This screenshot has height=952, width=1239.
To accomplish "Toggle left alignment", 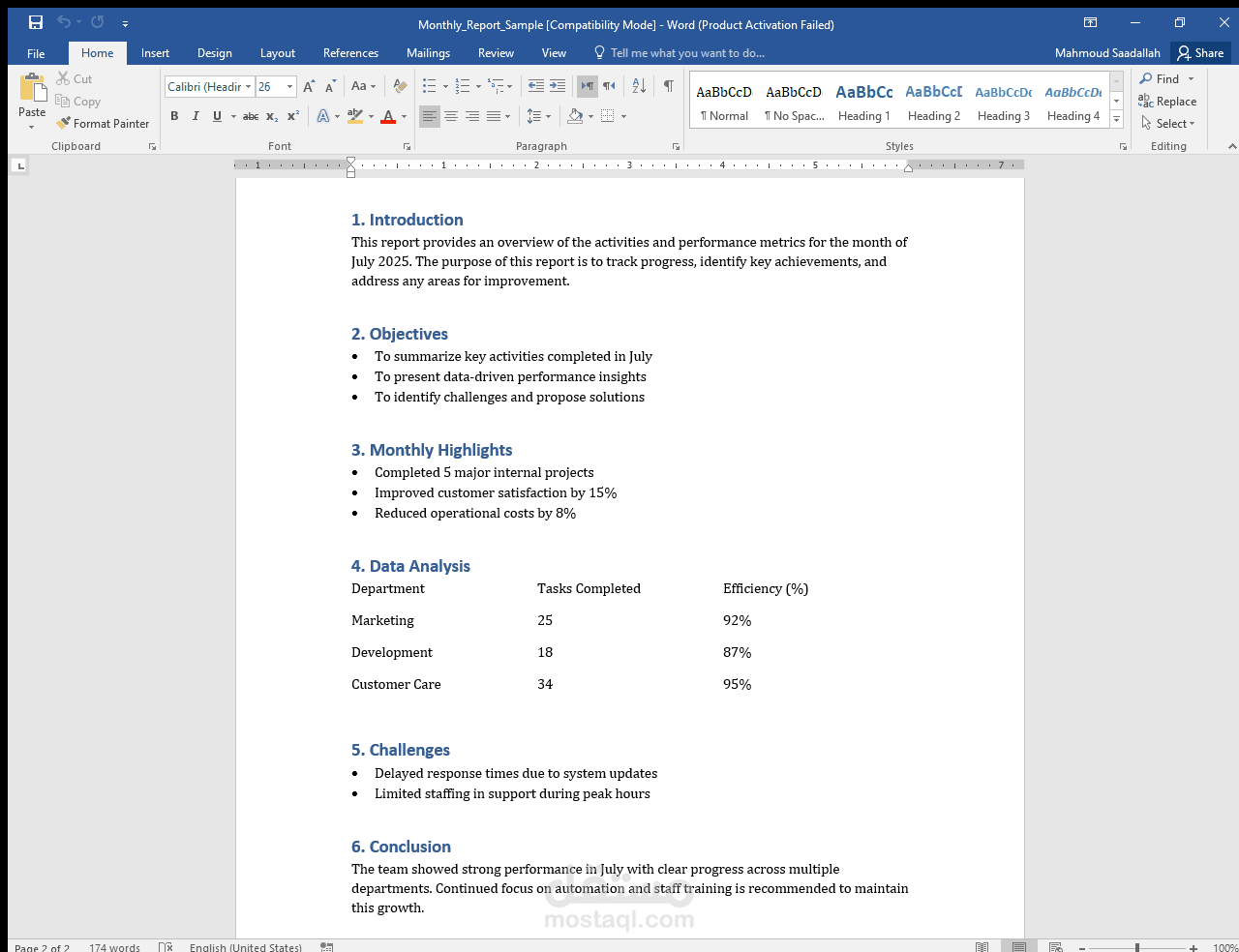I will coord(430,116).
